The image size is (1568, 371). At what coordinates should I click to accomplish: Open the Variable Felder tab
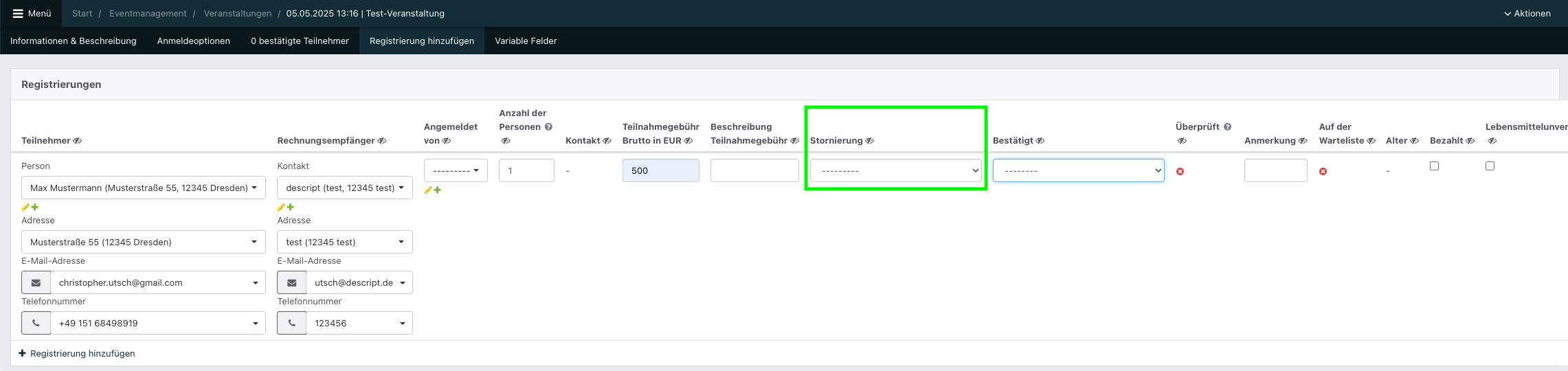(x=526, y=41)
